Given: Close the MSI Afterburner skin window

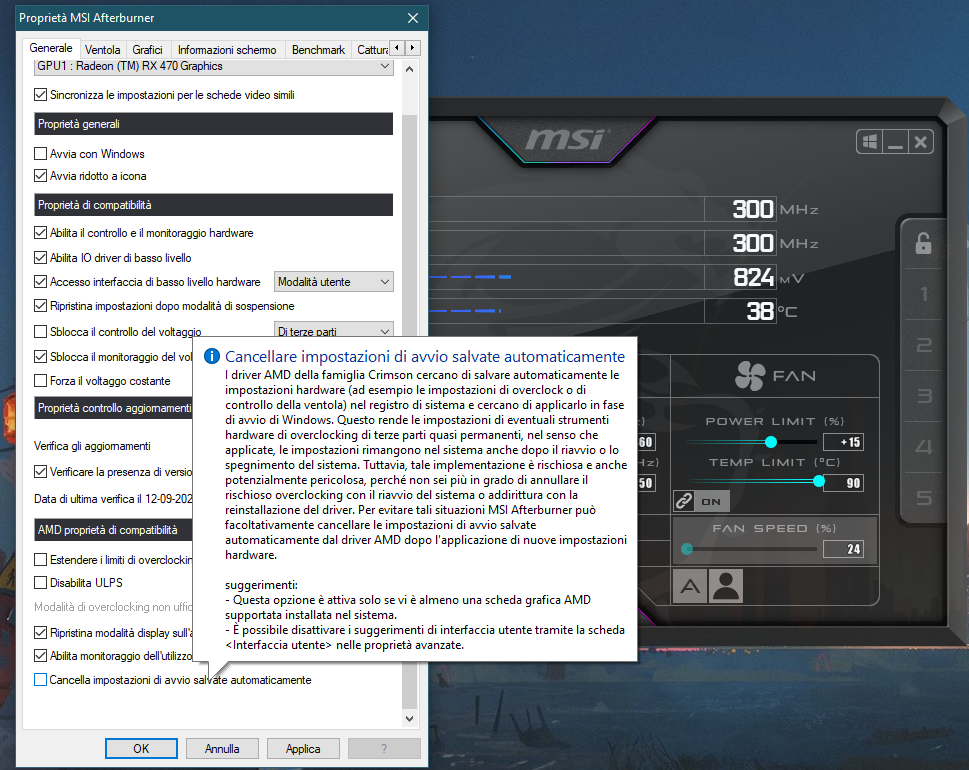Looking at the screenshot, I should point(920,142).
